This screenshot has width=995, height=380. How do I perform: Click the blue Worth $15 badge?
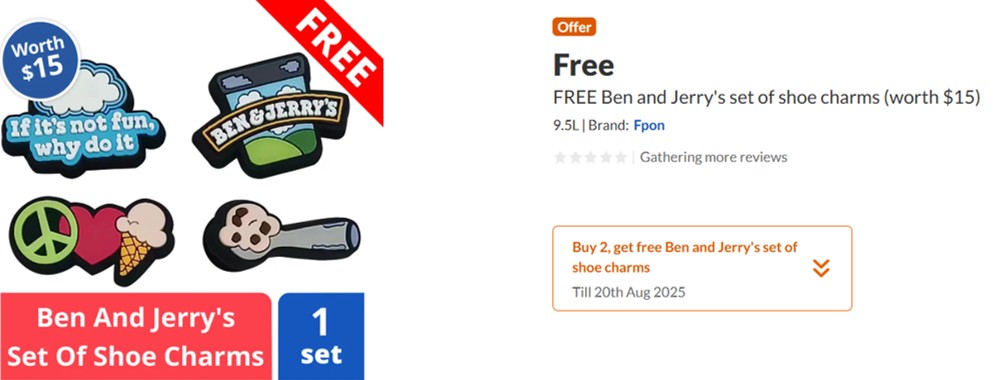click(x=41, y=60)
